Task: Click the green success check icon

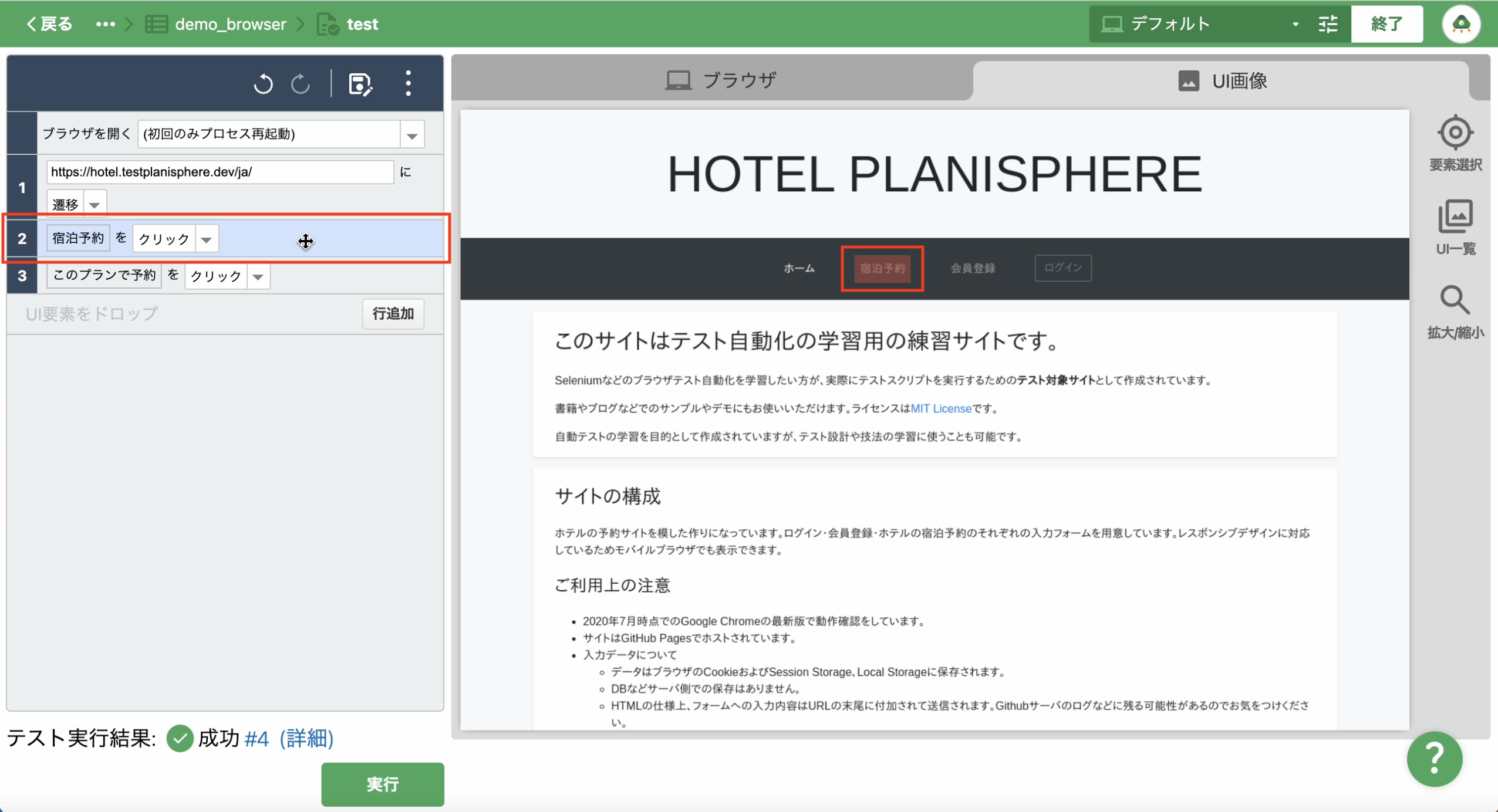Action: (180, 738)
